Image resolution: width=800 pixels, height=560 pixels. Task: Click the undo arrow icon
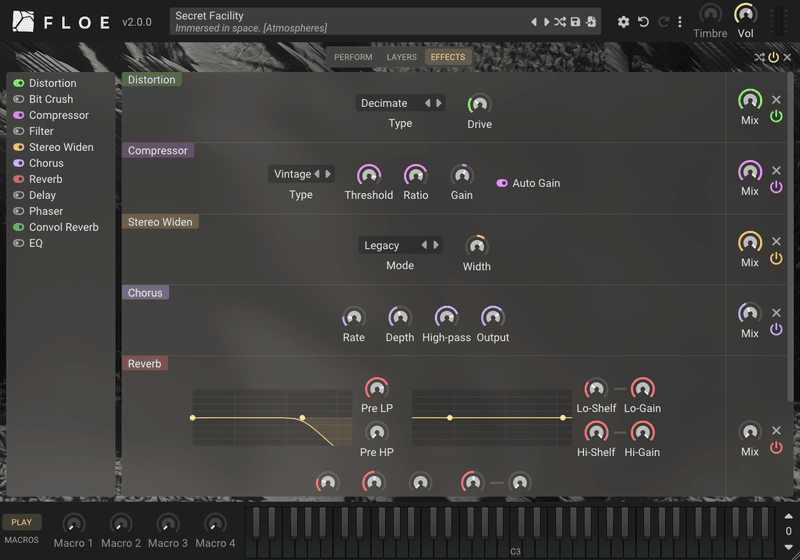[x=643, y=22]
